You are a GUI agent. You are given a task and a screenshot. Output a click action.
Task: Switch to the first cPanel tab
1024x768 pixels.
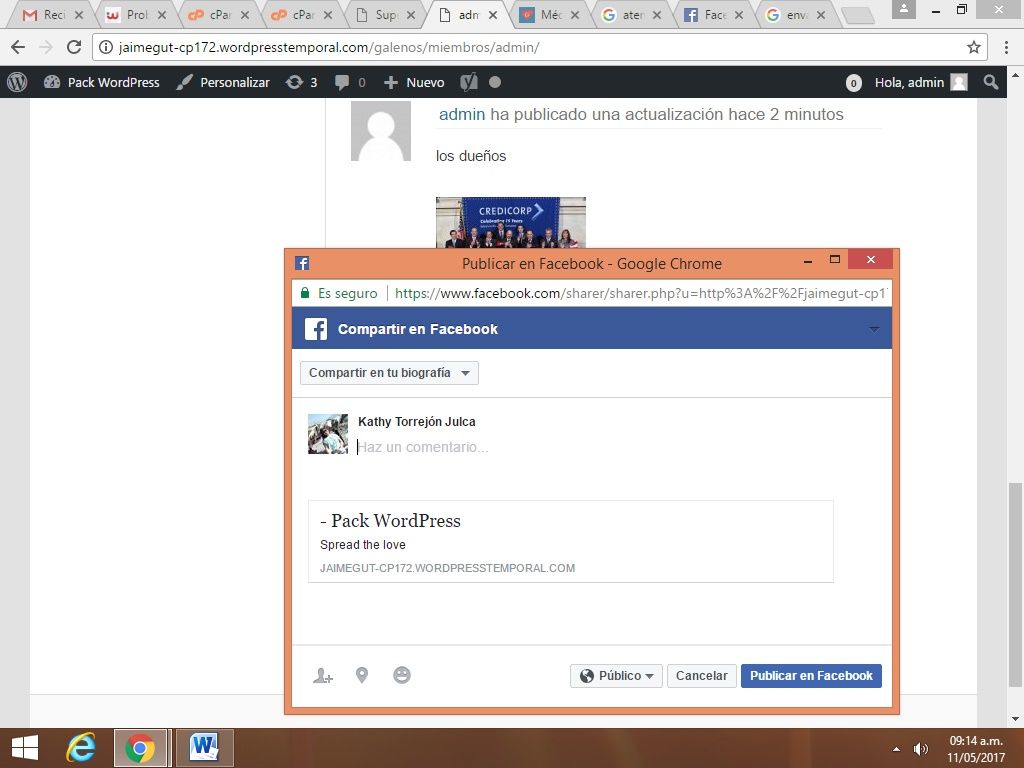point(218,14)
